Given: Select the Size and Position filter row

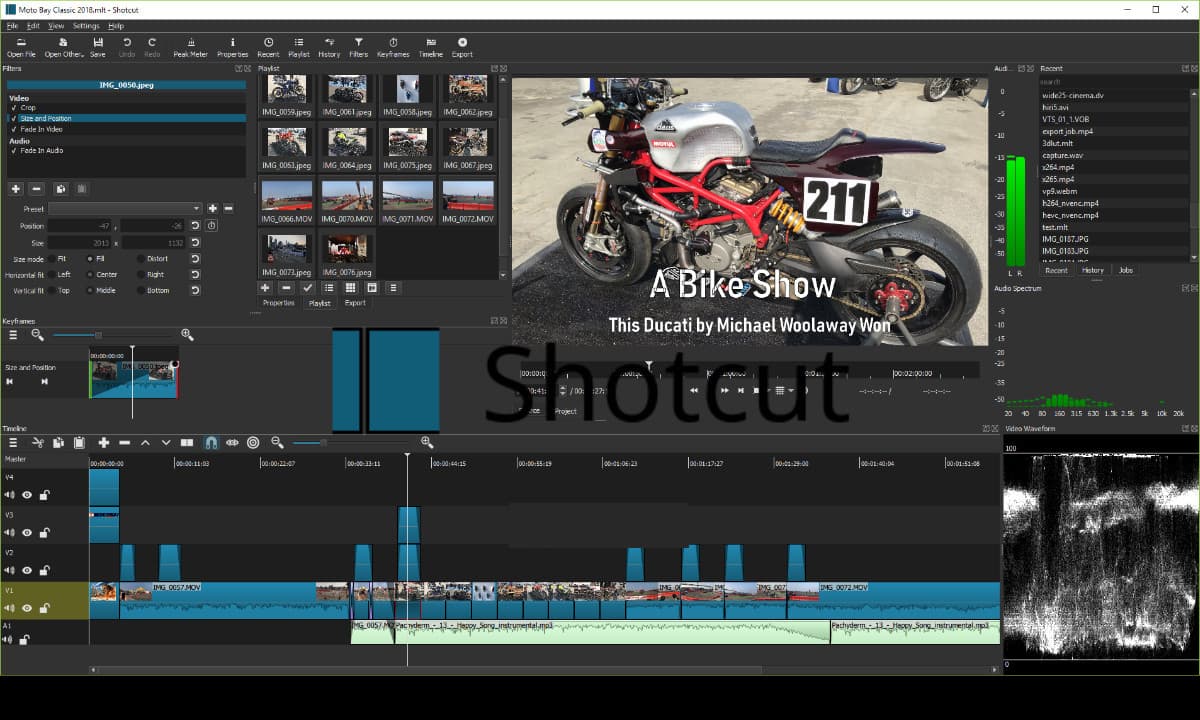Looking at the screenshot, I should tap(126, 119).
